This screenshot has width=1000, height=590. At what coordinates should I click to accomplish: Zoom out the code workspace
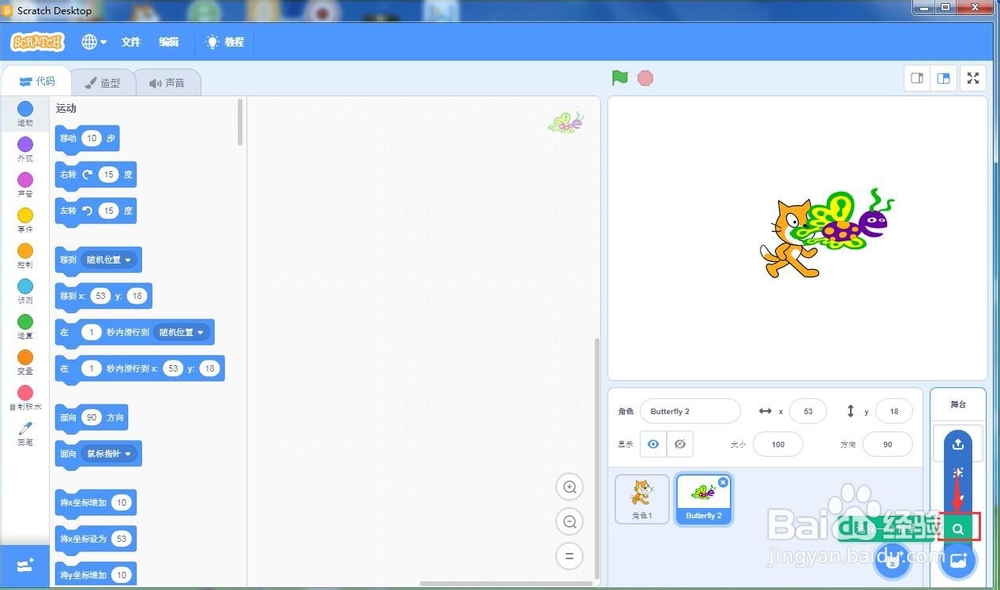click(x=570, y=522)
